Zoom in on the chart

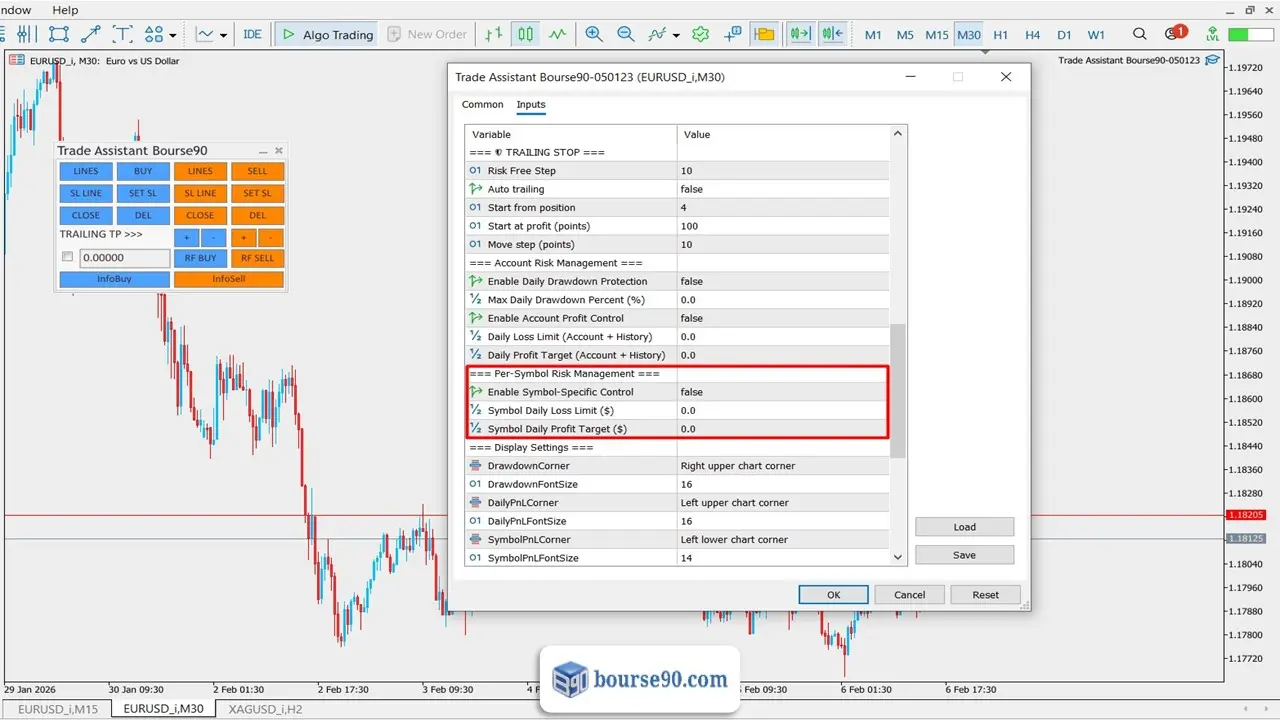594,34
